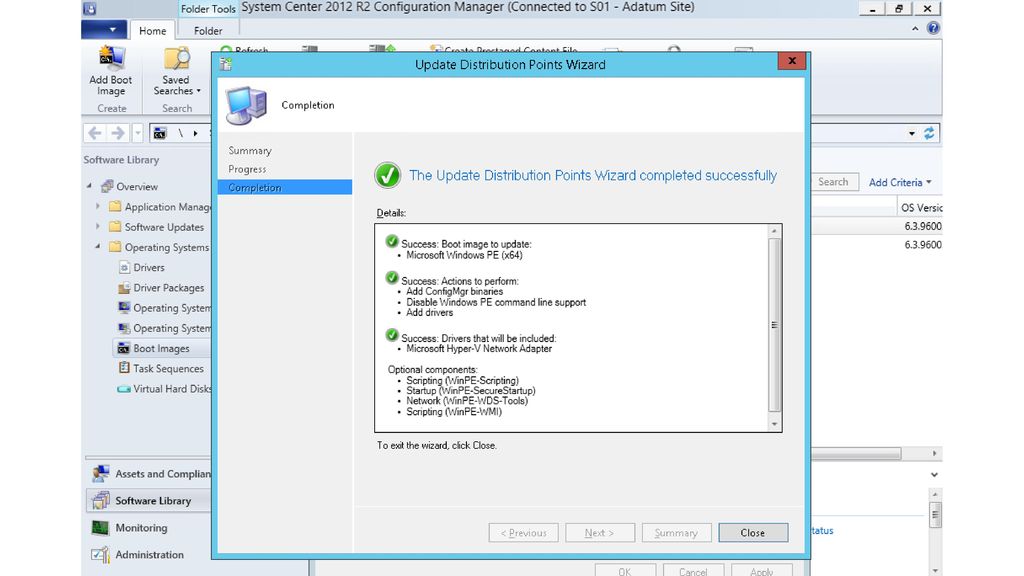This screenshot has height=576, width=1024.
Task: Open the address bar dropdown arrow
Action: 912,133
